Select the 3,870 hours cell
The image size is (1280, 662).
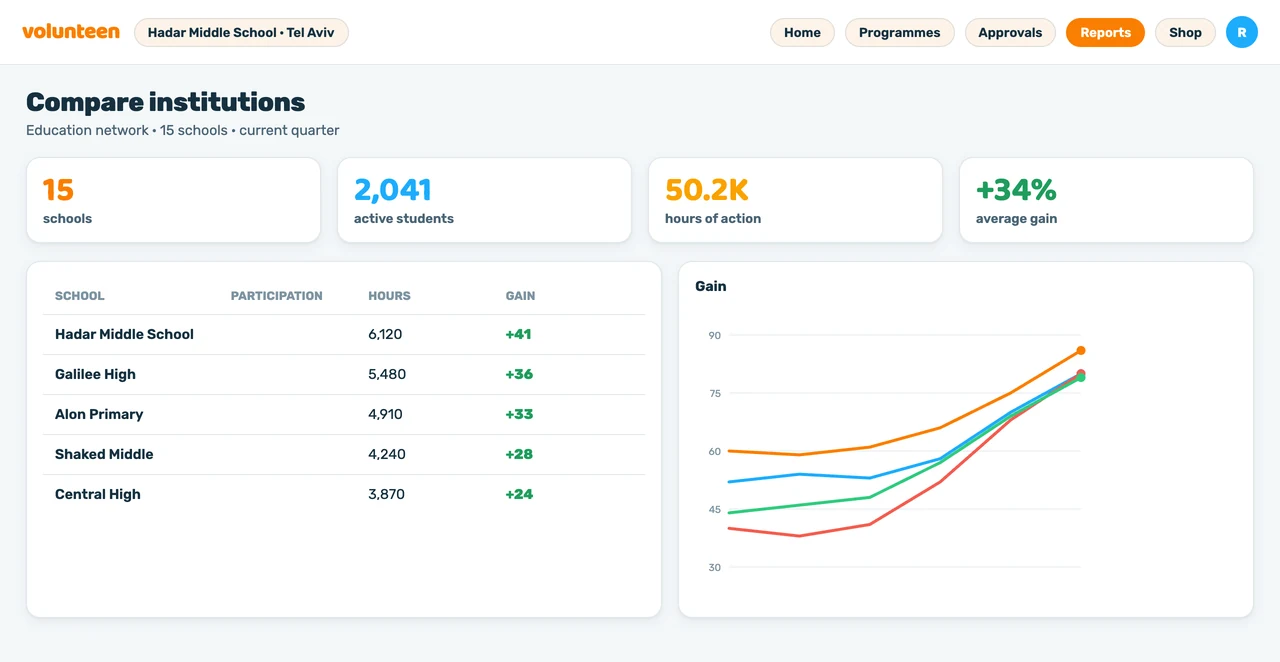point(386,494)
